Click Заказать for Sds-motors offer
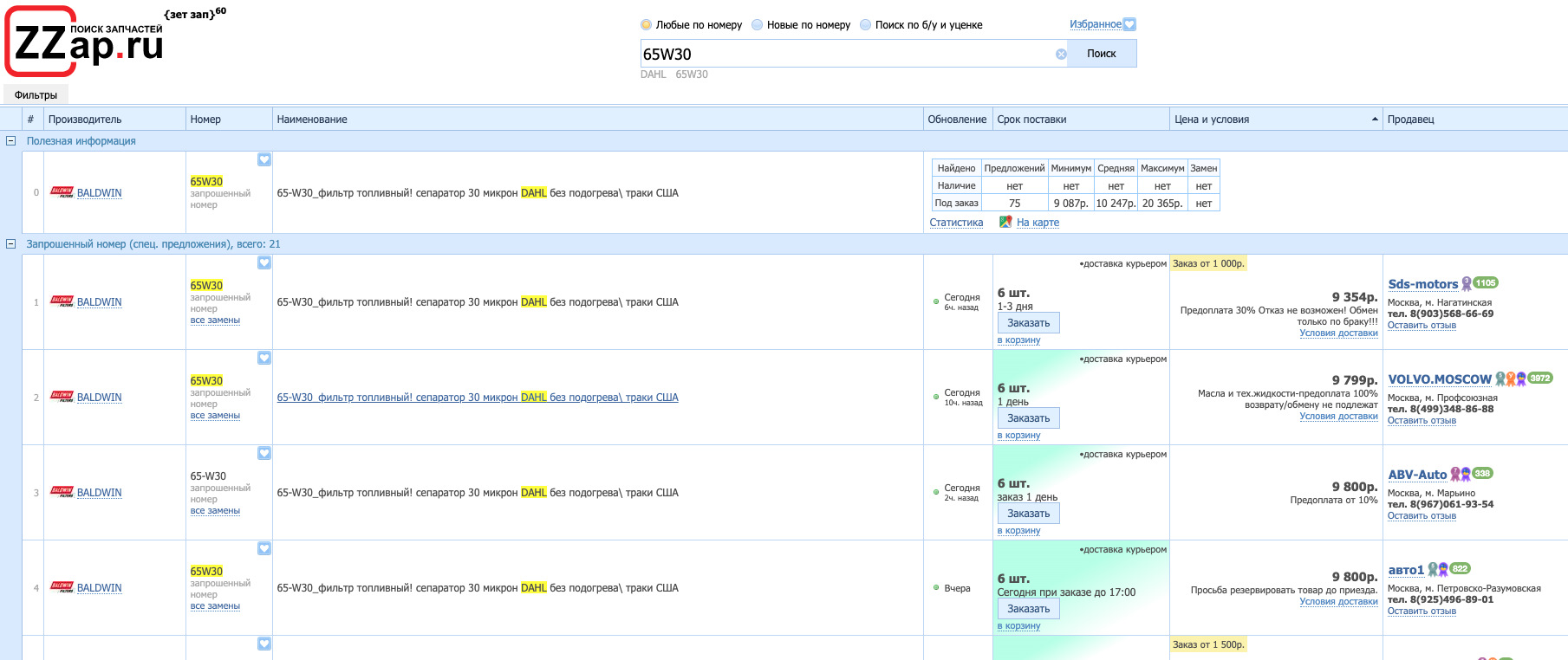Image resolution: width=1568 pixels, height=660 pixels. [1028, 323]
